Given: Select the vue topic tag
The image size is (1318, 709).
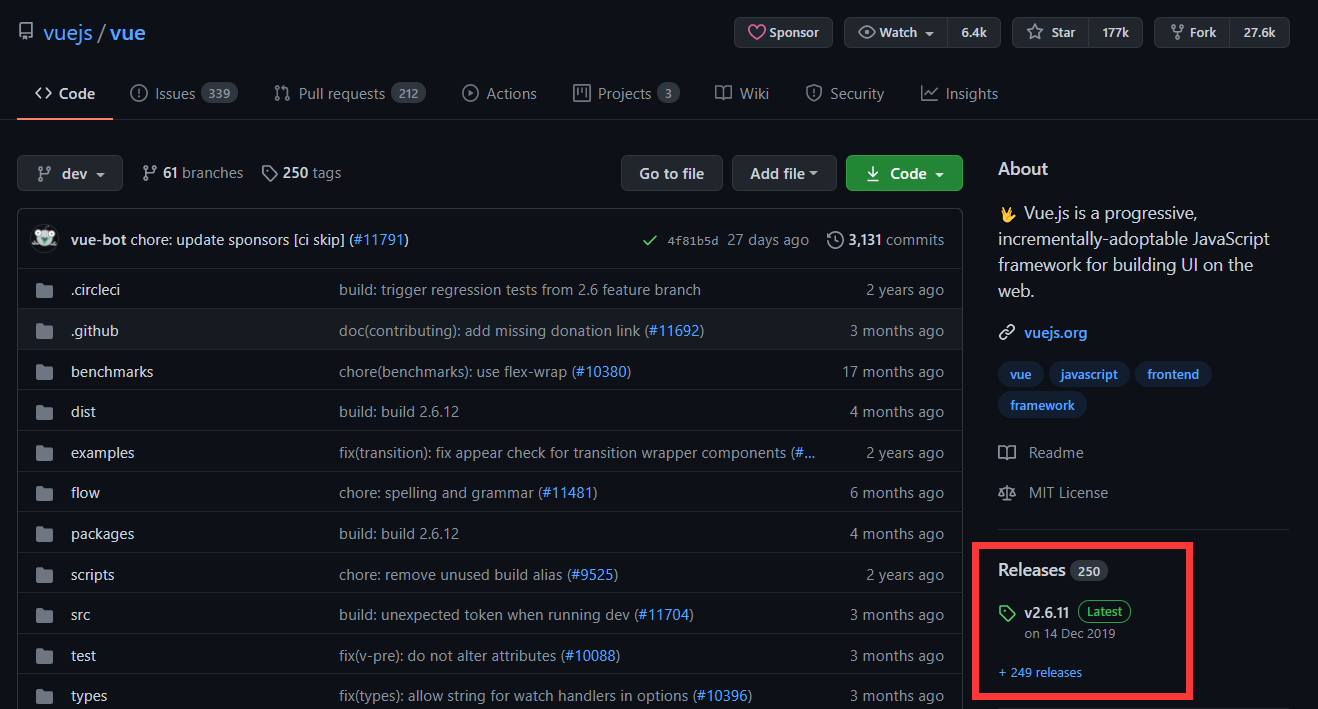Looking at the screenshot, I should click(1021, 374).
